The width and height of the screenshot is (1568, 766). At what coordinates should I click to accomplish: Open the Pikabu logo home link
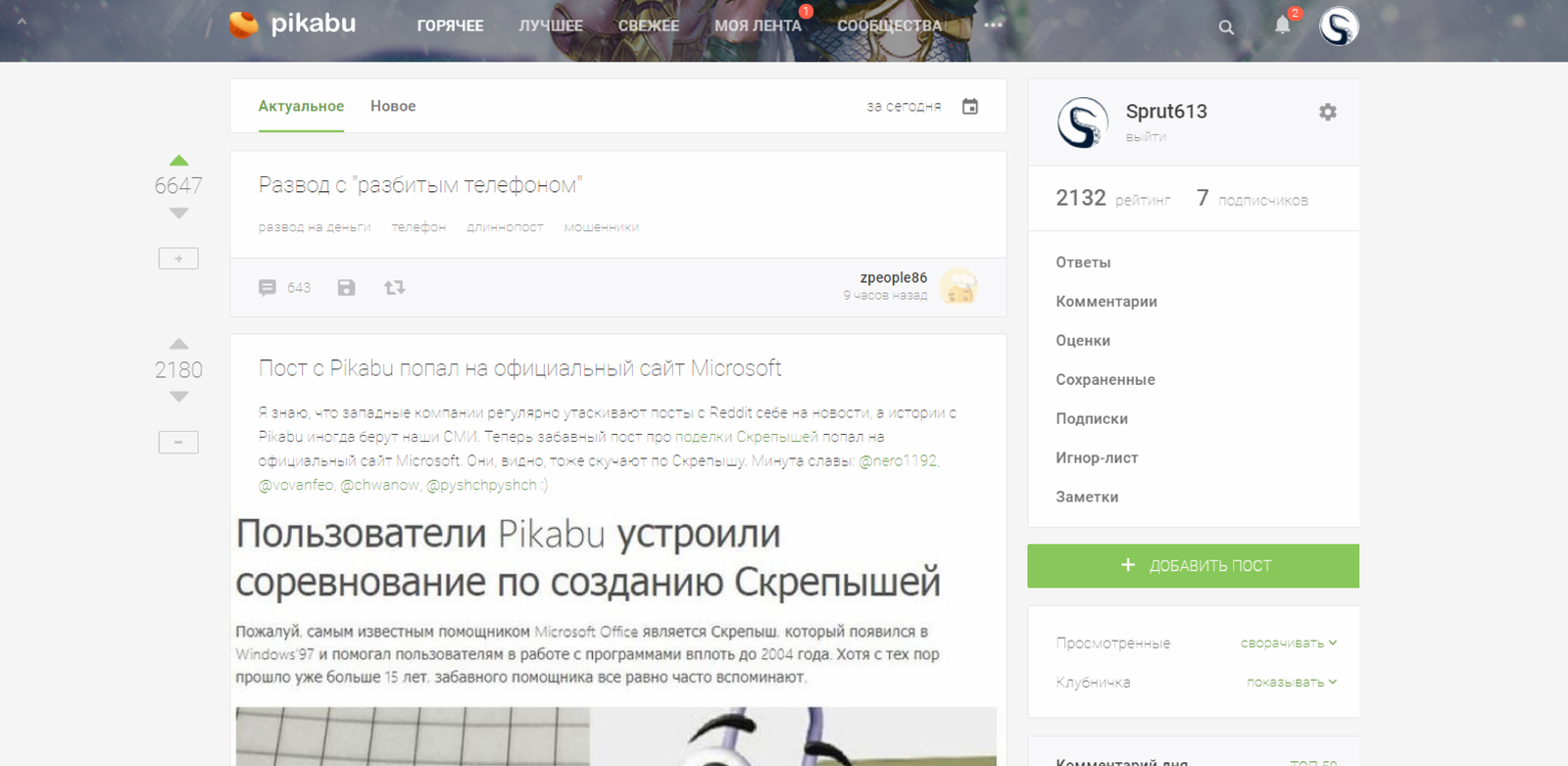292,24
